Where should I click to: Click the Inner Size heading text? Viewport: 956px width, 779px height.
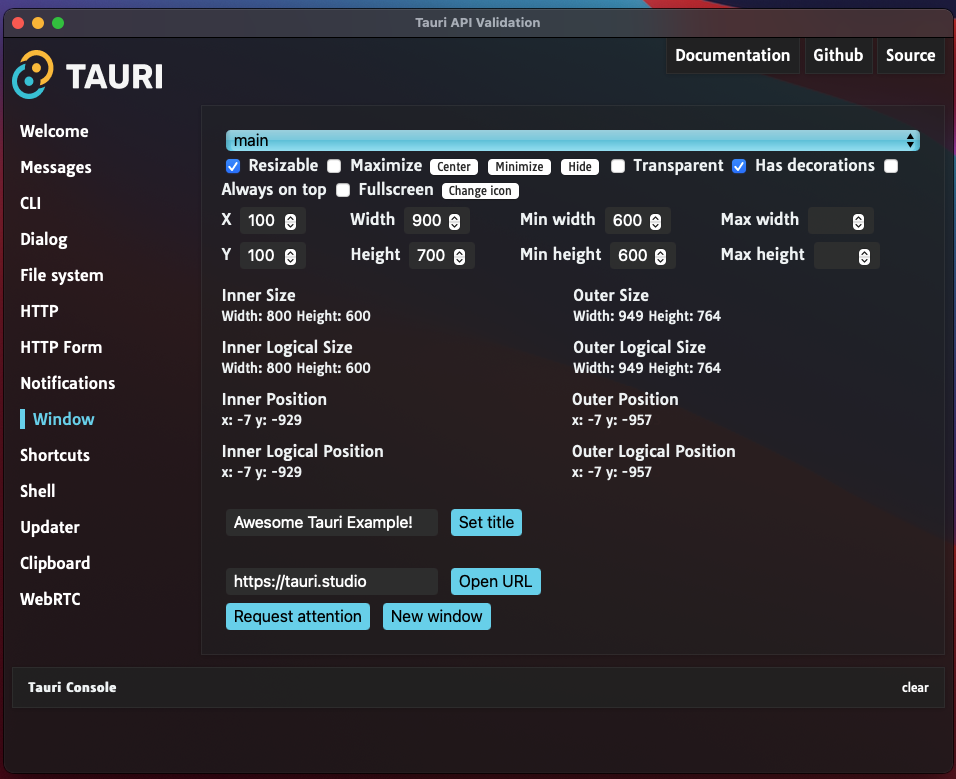[x=259, y=295]
